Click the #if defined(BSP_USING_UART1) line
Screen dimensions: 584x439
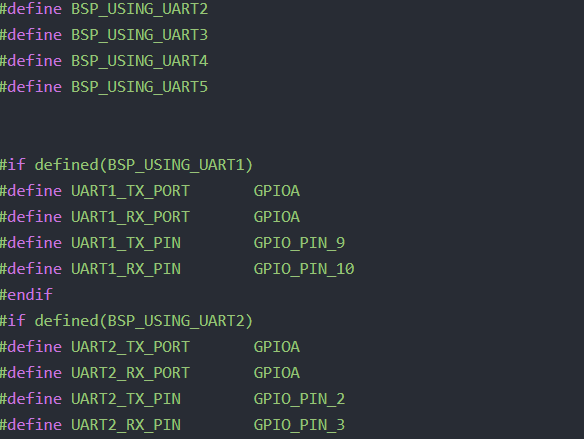click(x=126, y=165)
